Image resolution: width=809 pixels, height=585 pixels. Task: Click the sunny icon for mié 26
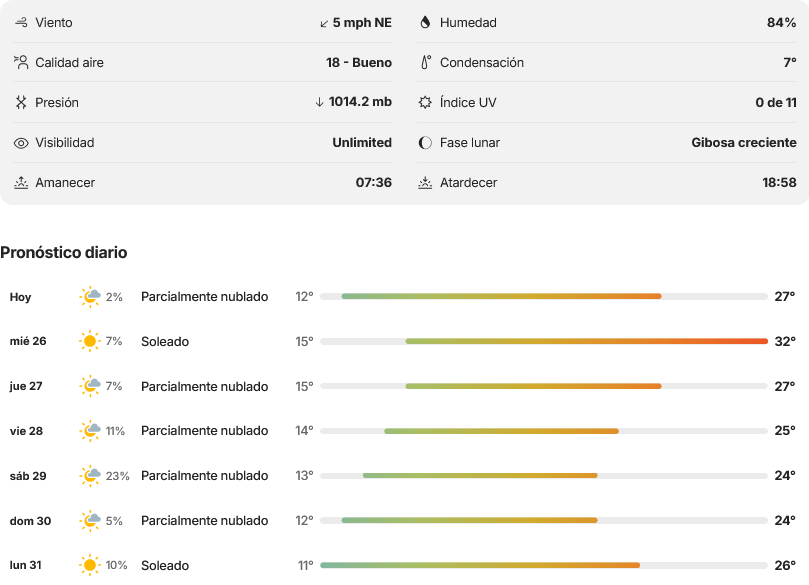pyautogui.click(x=90, y=341)
